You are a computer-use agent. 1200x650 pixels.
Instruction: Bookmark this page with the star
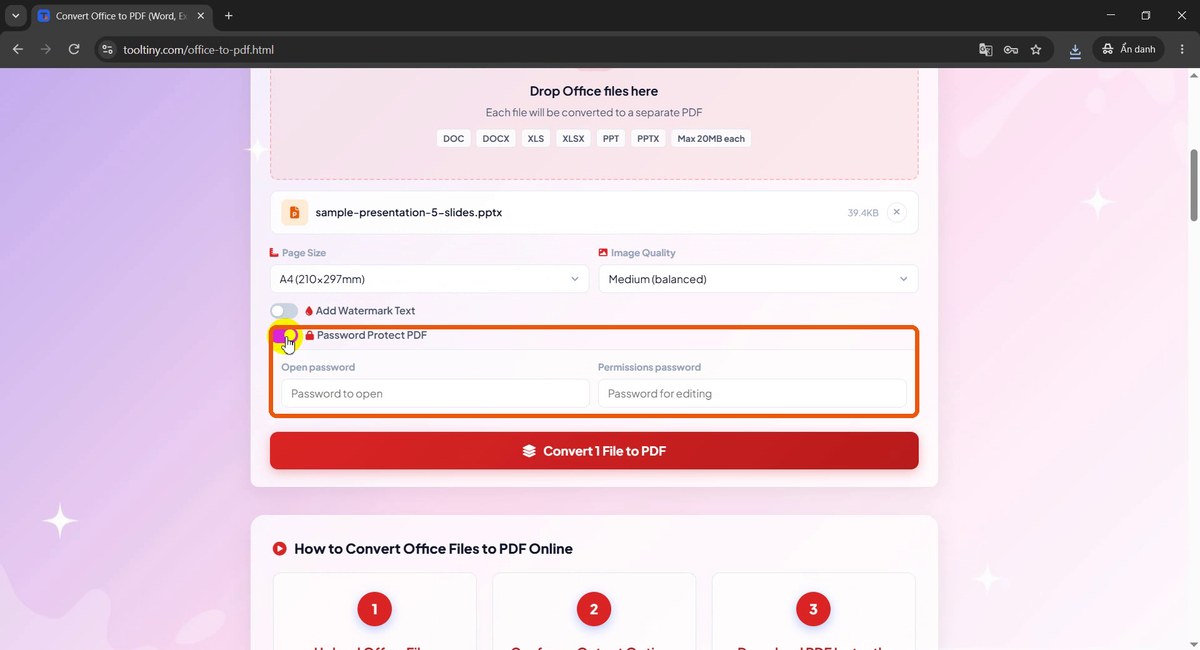[x=1036, y=49]
